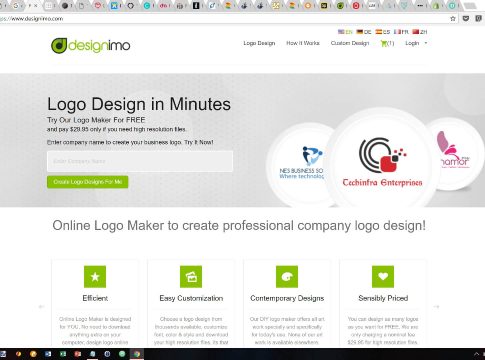The image size is (485, 360).
Task: Select the green star Efficient icon
Action: [x=95, y=277]
